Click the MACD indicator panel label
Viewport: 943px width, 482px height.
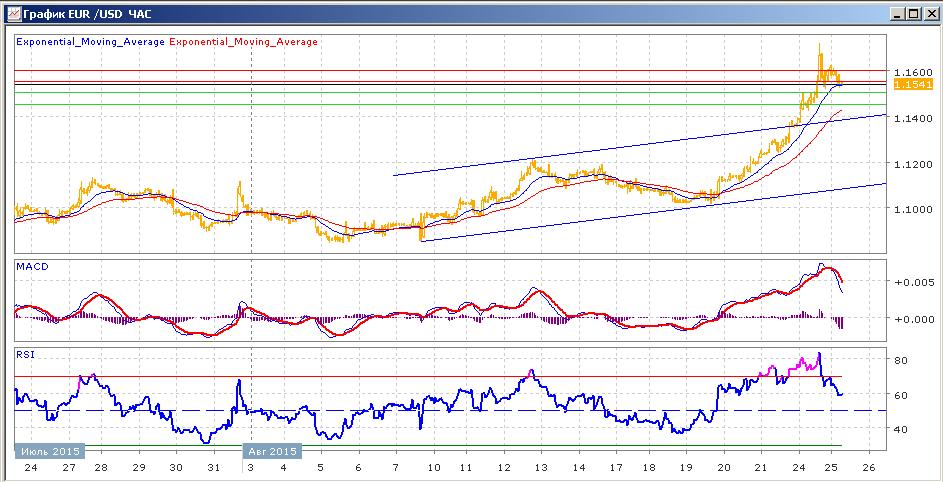[32, 266]
